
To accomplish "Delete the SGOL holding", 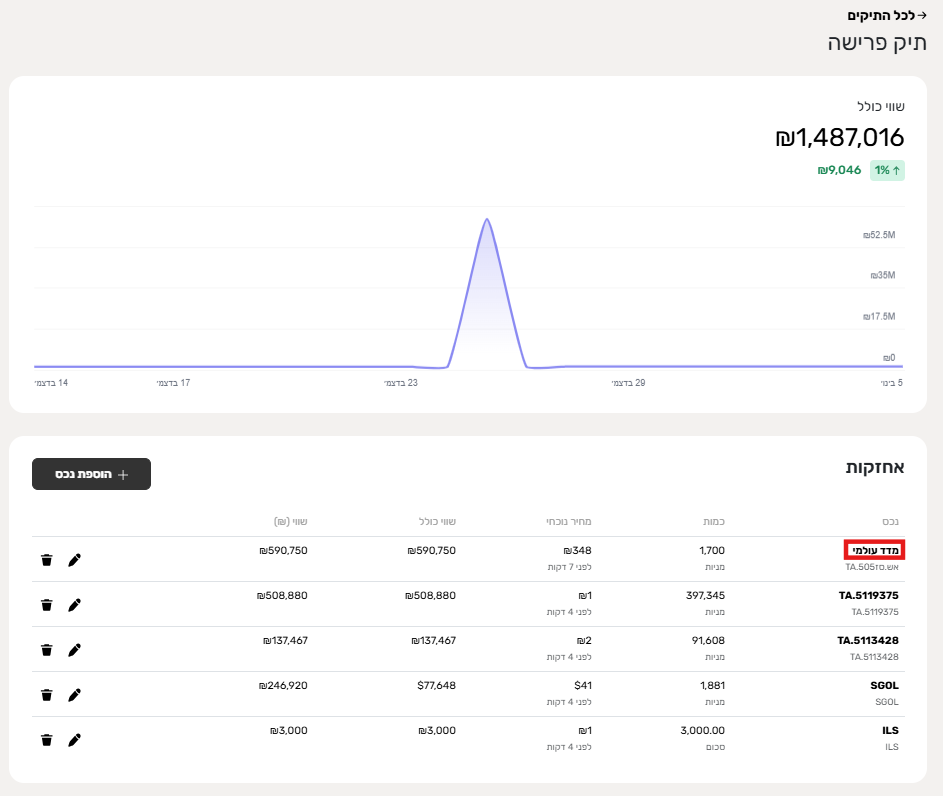I will (46, 695).
